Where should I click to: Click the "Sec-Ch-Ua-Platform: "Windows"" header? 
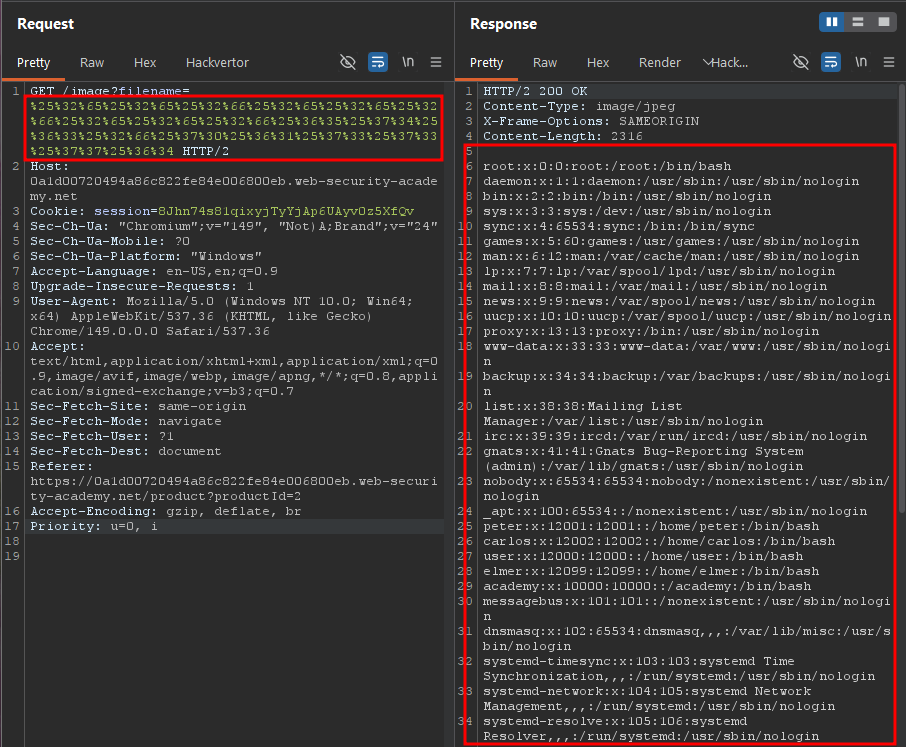coord(146,256)
